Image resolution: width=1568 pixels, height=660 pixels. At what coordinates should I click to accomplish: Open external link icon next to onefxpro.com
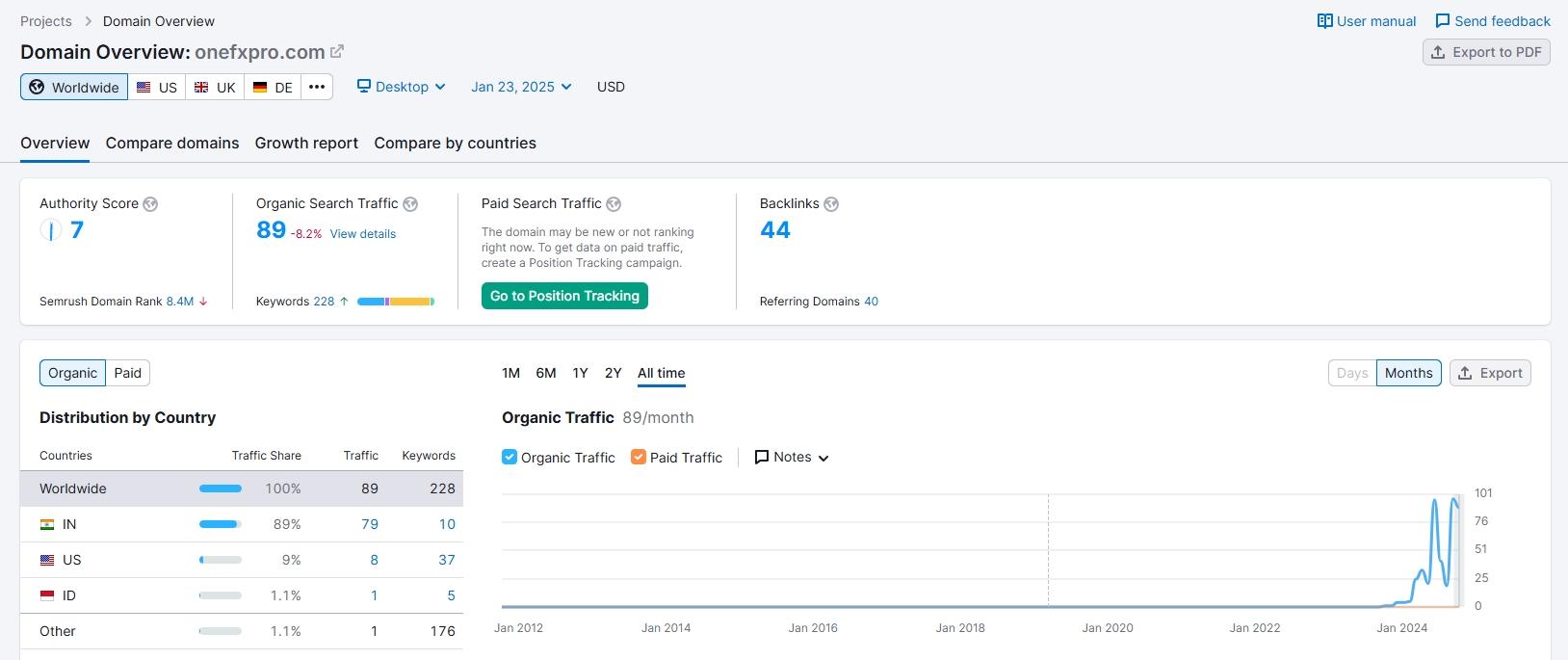click(337, 52)
